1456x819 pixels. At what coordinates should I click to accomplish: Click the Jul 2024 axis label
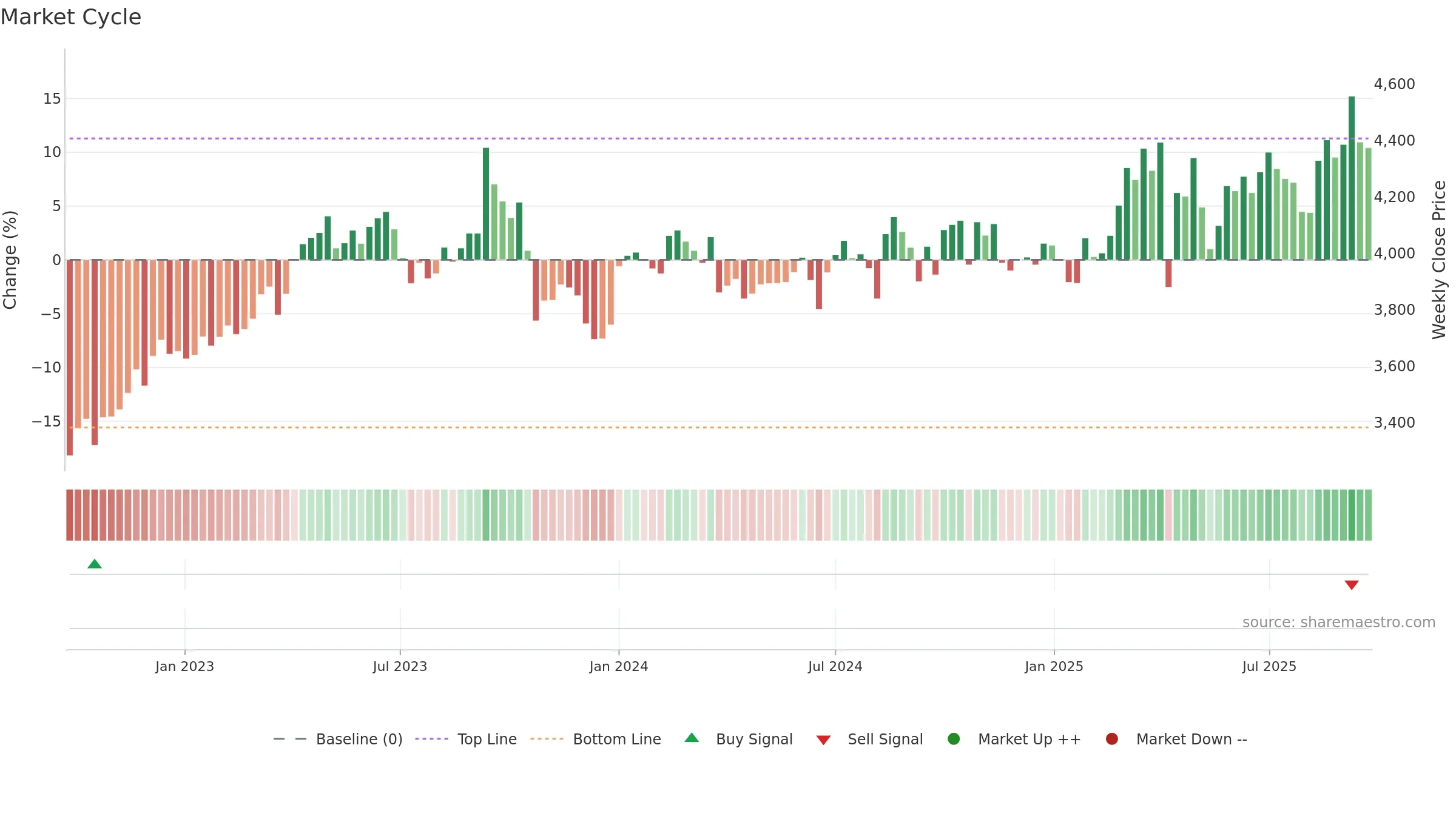pos(835,667)
